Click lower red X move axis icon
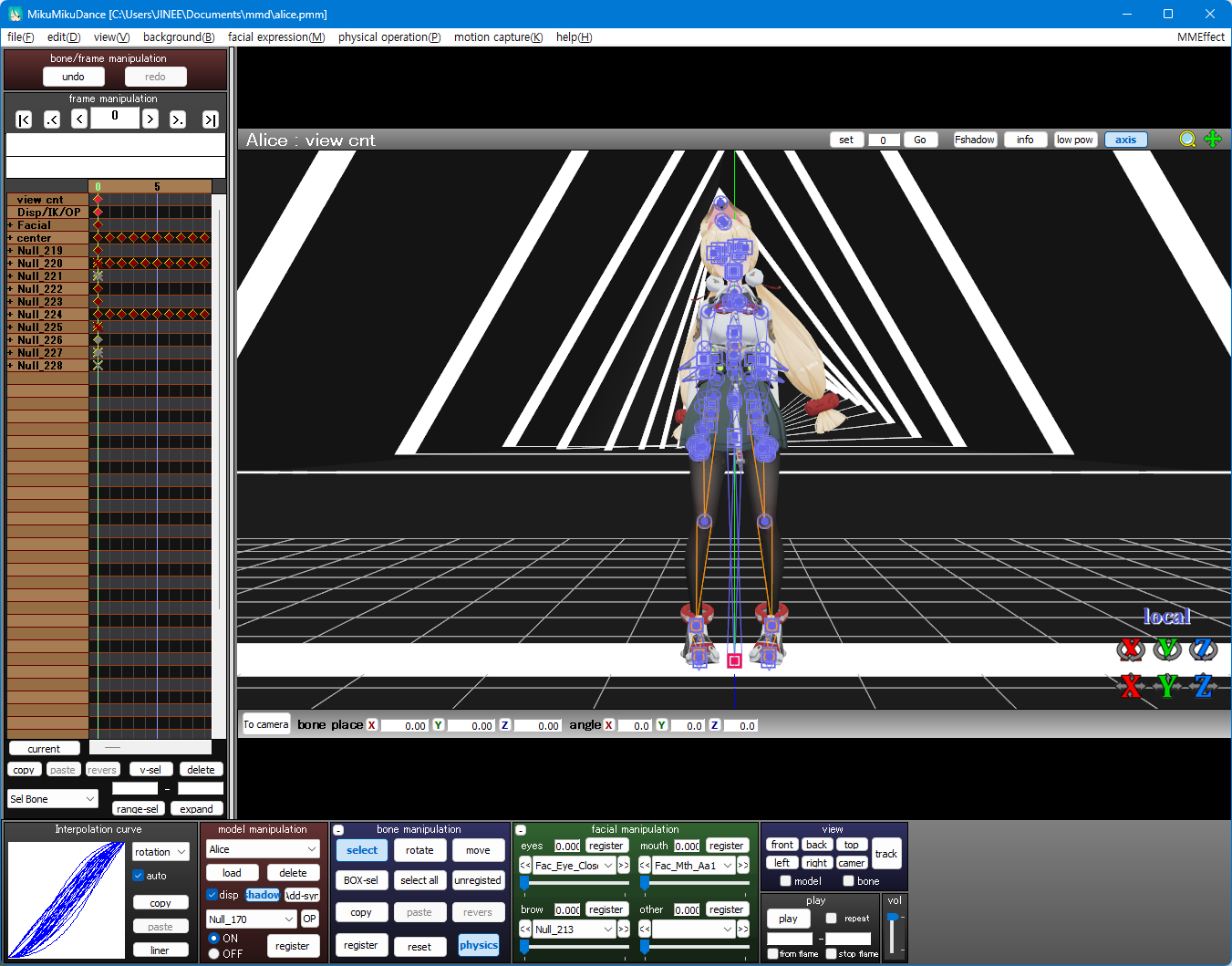Image resolution: width=1232 pixels, height=966 pixels. 1131,685
